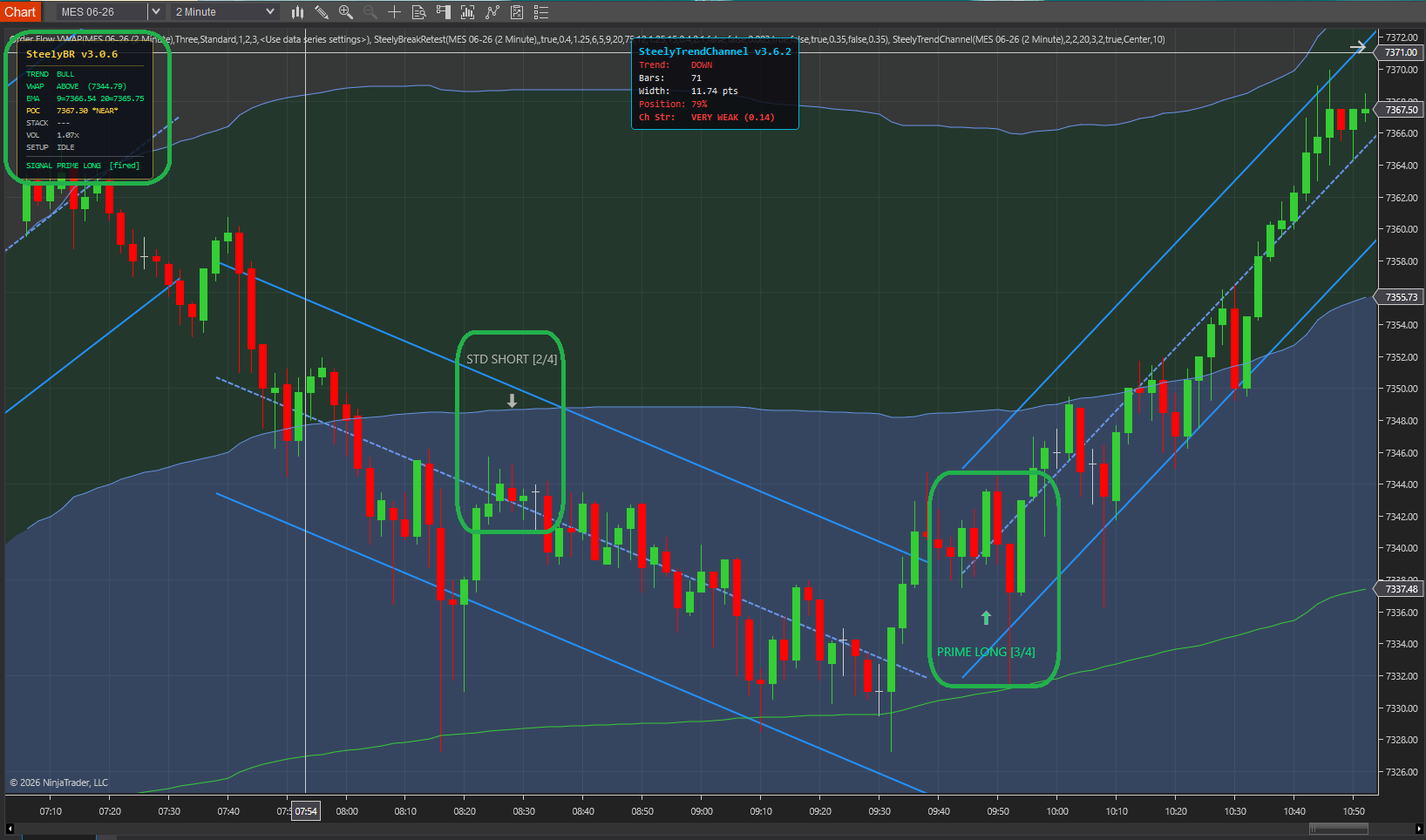
Task: Click the 2026 NinjaTrader, LLC copyright text
Action: point(59,782)
